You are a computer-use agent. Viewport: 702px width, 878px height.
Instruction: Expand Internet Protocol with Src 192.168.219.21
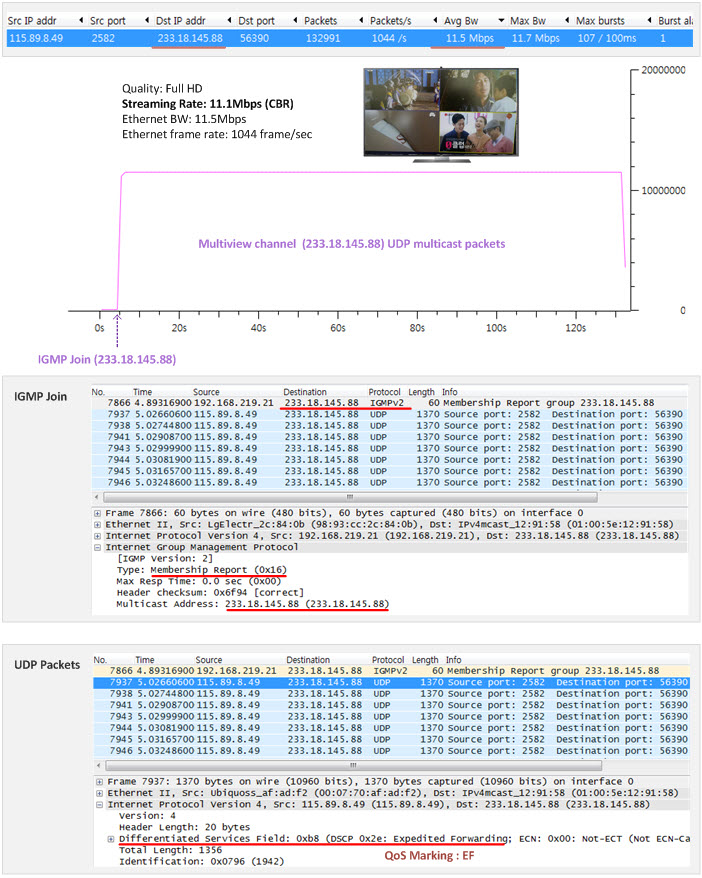click(97, 536)
